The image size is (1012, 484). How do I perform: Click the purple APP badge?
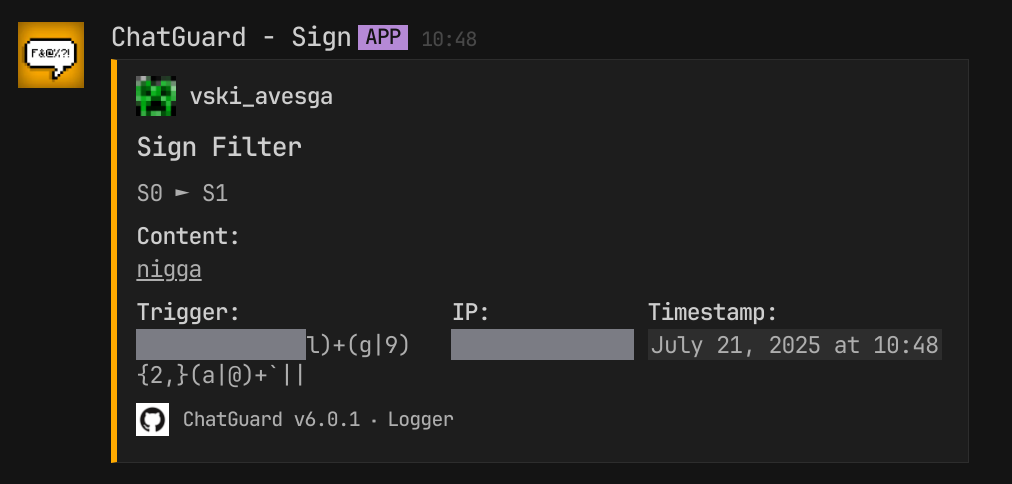(x=383, y=37)
